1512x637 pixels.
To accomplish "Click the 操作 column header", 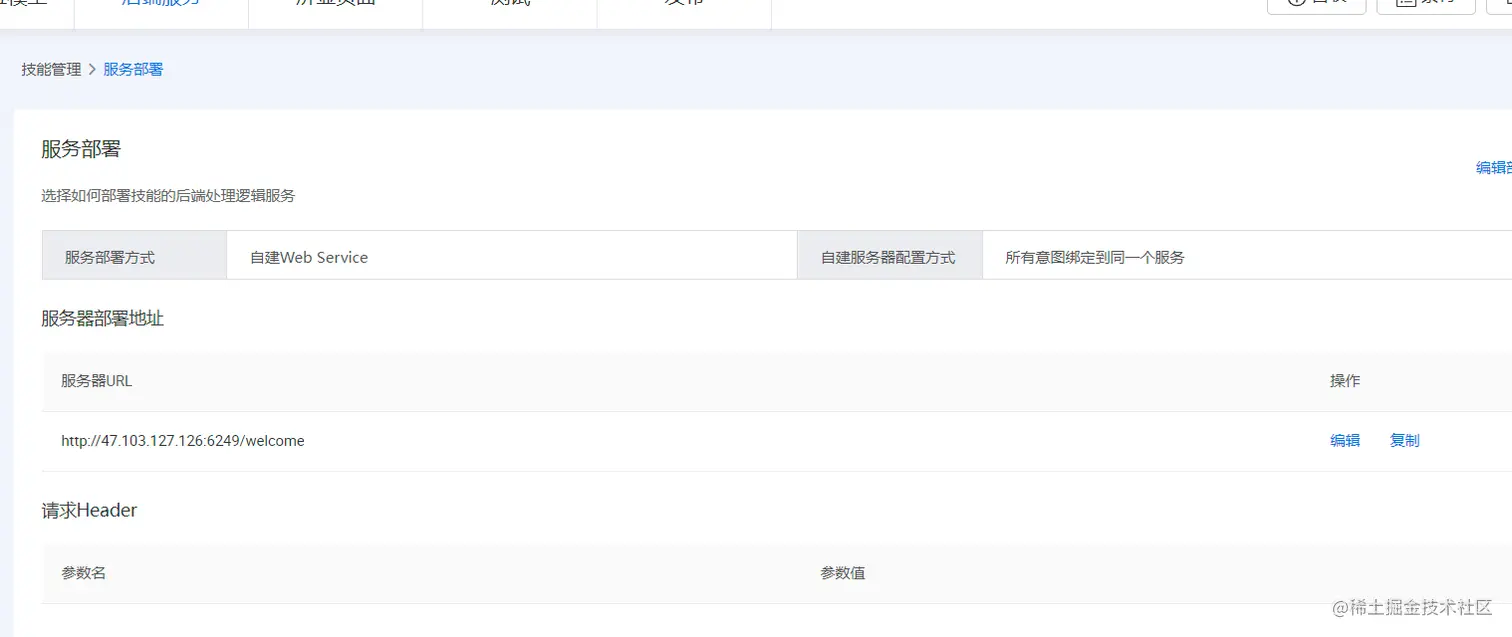I will point(1345,381).
